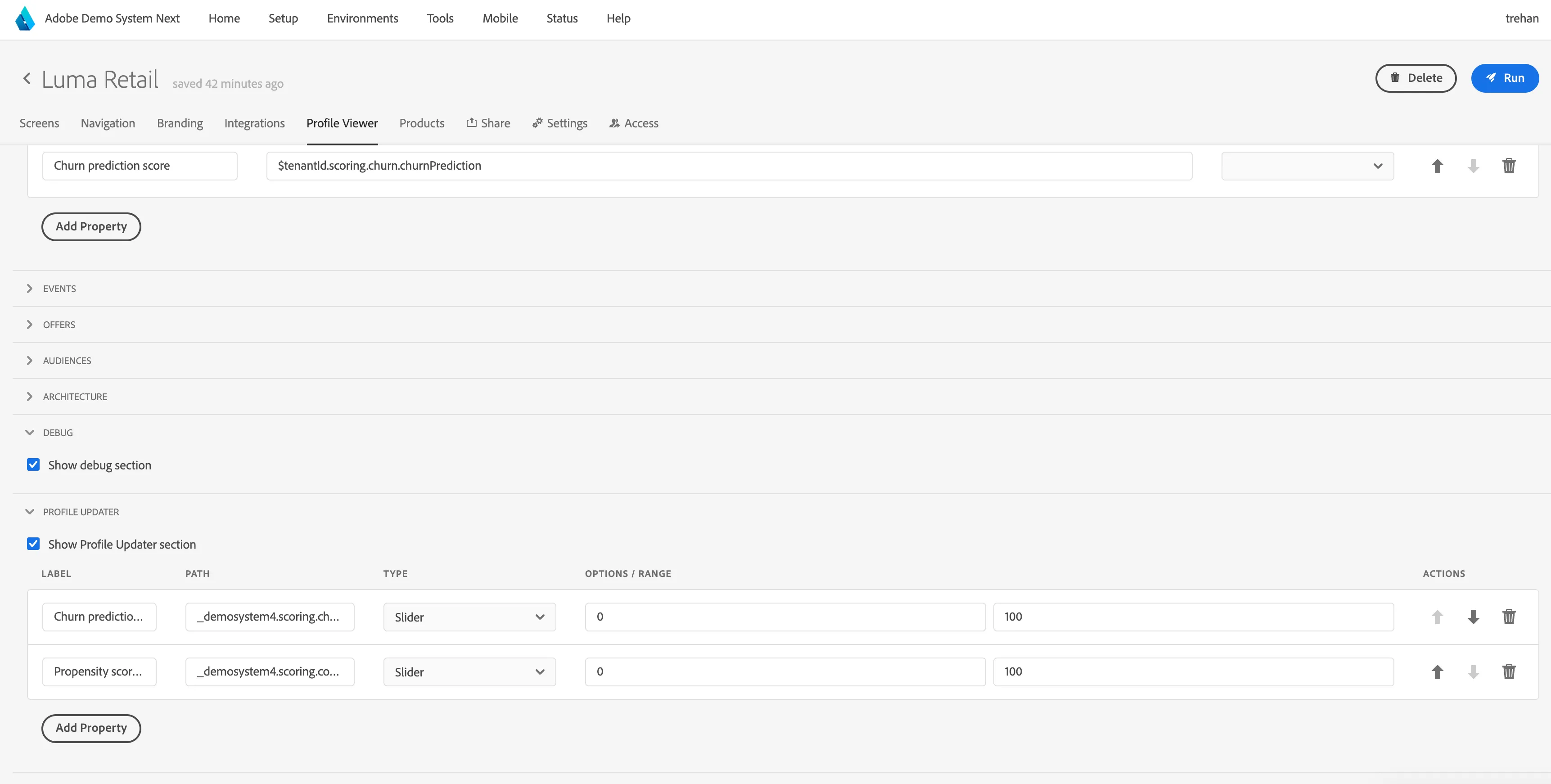Delete the Propensity score slider row

tap(1508, 671)
